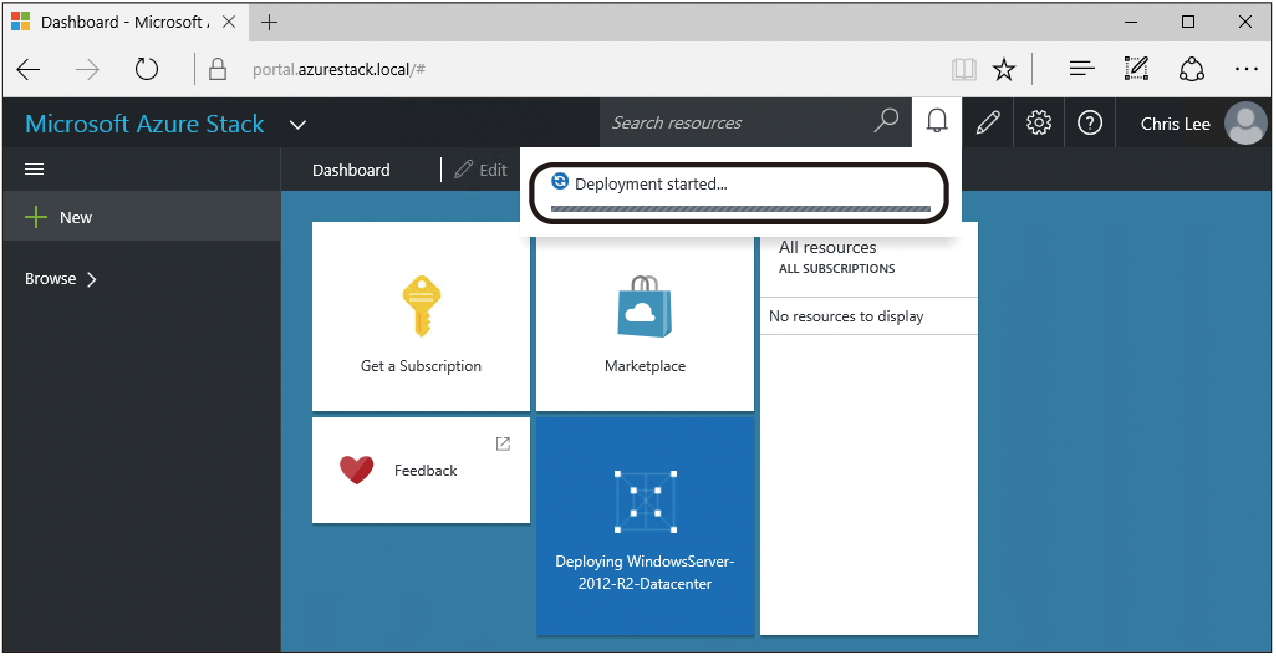Click the search magnifier icon
Screen dimensions: 1276x656
(886, 122)
